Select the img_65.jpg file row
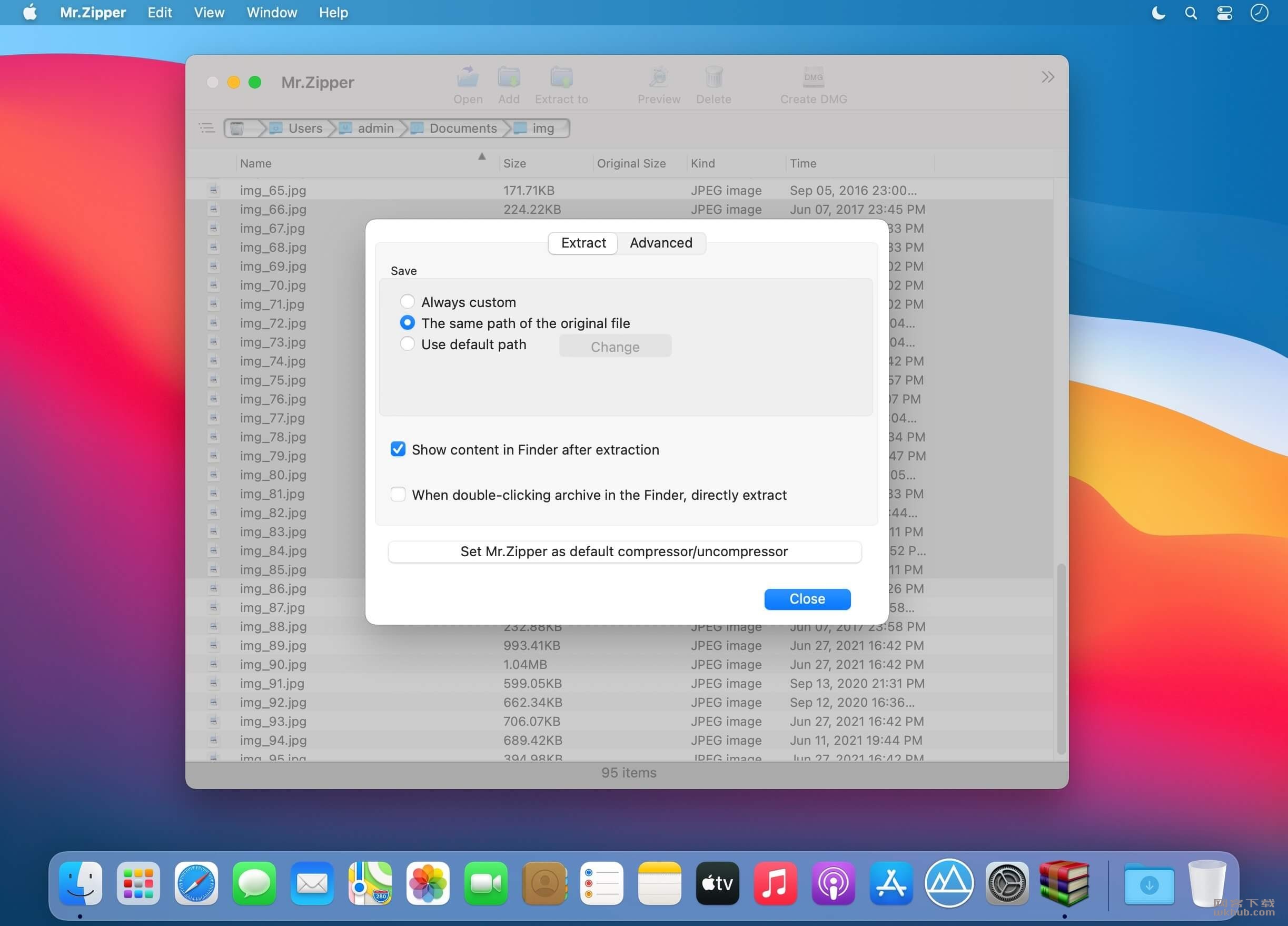This screenshot has width=1288, height=926. [620, 190]
